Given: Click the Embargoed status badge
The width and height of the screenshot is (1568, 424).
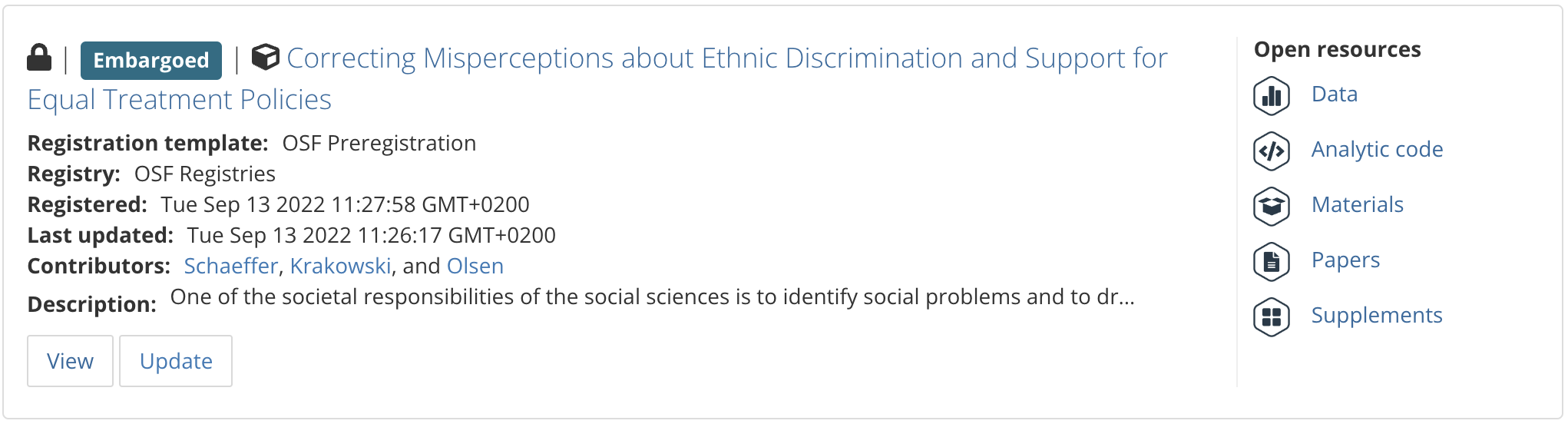Looking at the screenshot, I should pos(151,61).
